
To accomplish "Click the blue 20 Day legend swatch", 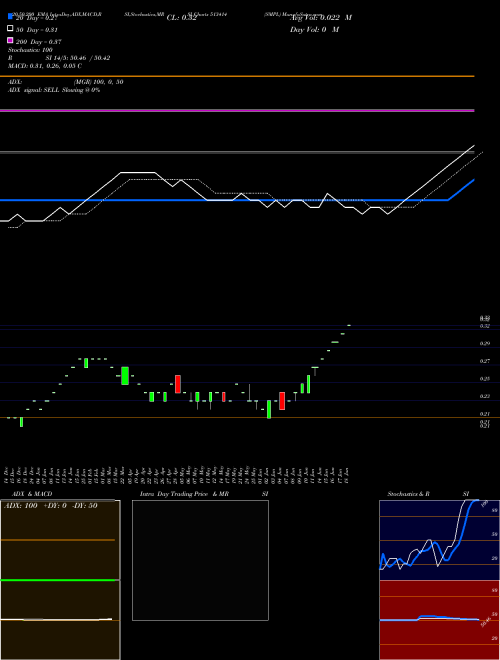I will [10, 16].
